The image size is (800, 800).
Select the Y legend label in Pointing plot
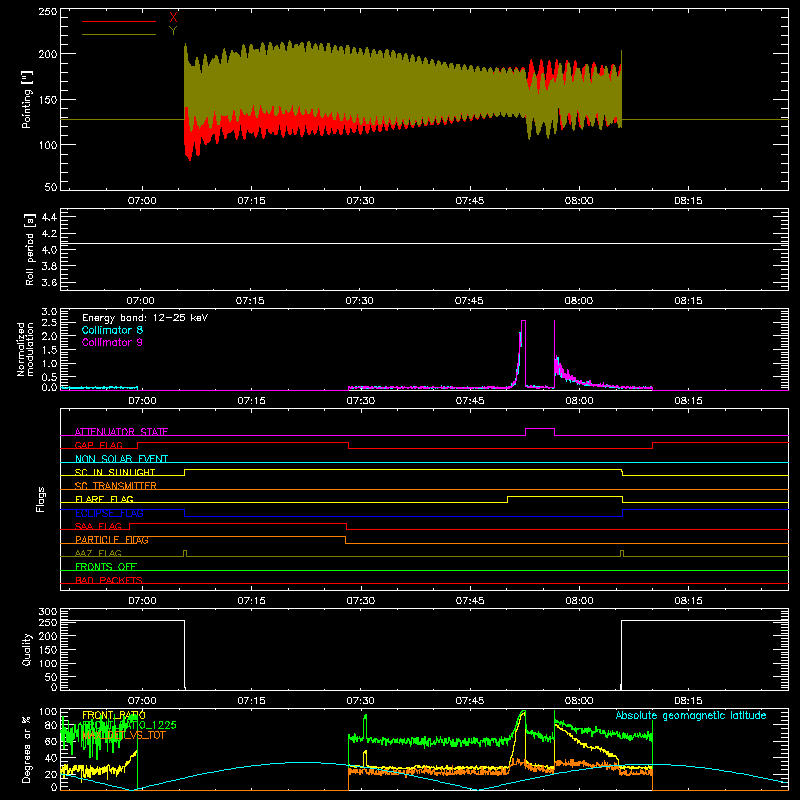(x=173, y=31)
